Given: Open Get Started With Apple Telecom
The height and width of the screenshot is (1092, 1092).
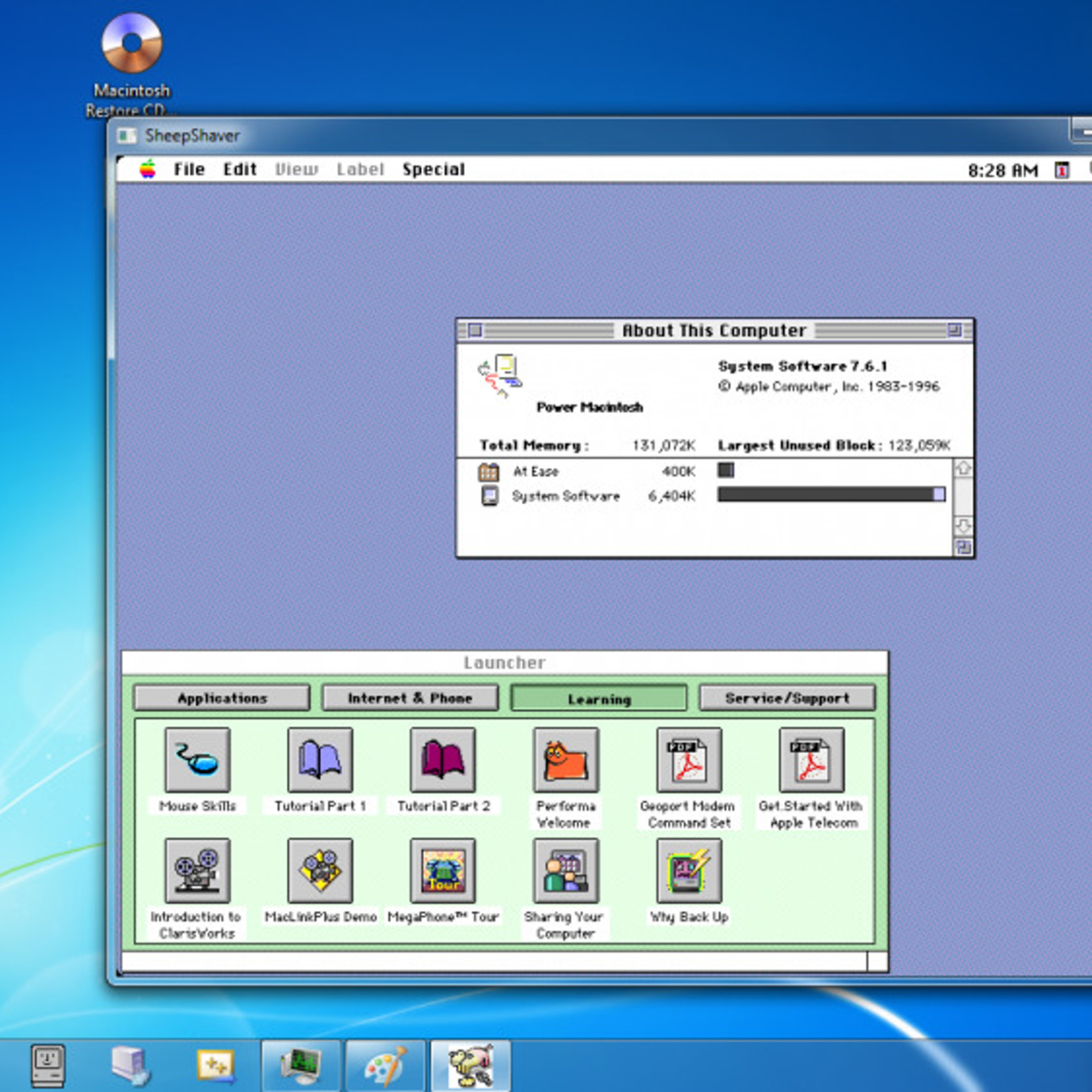Looking at the screenshot, I should click(x=811, y=760).
